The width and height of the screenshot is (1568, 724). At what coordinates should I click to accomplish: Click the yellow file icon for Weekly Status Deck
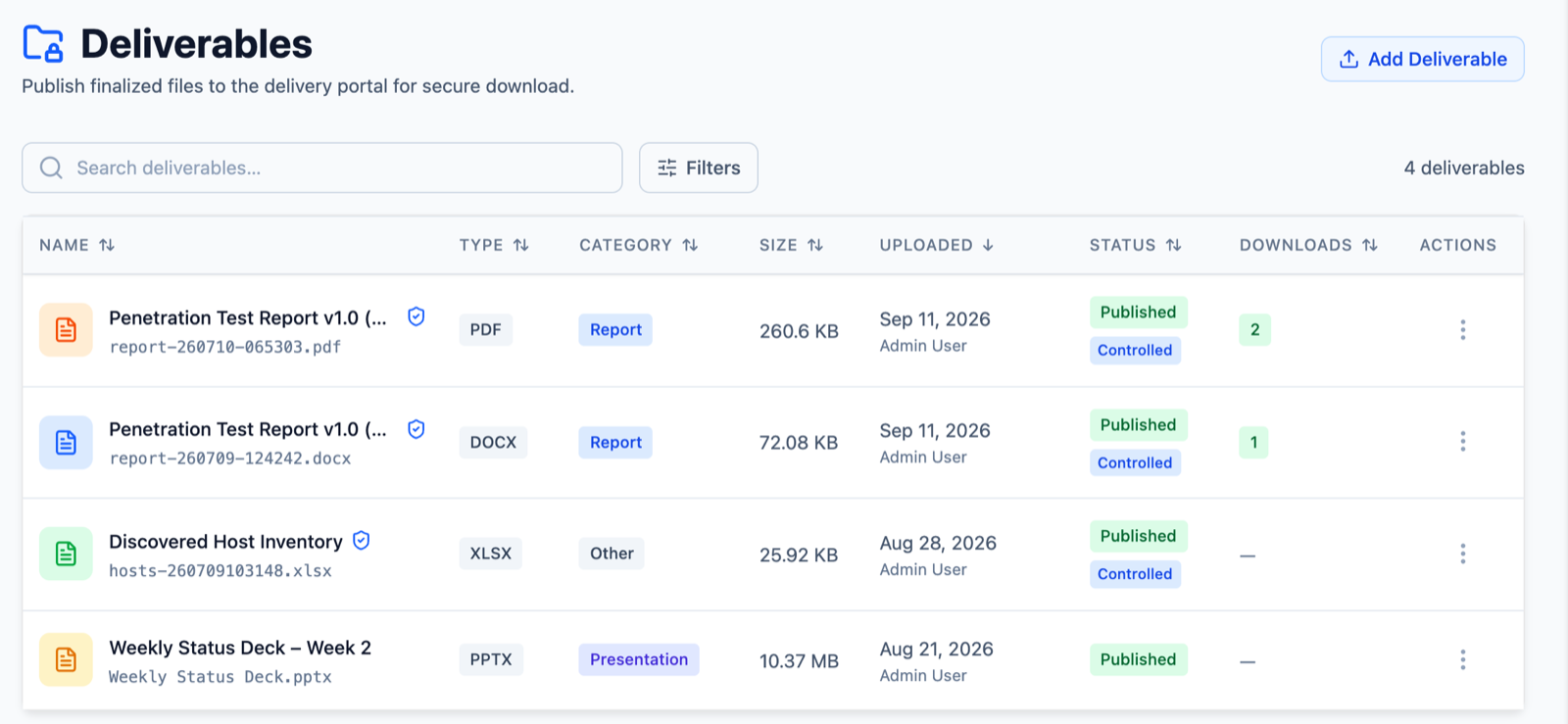click(x=66, y=659)
